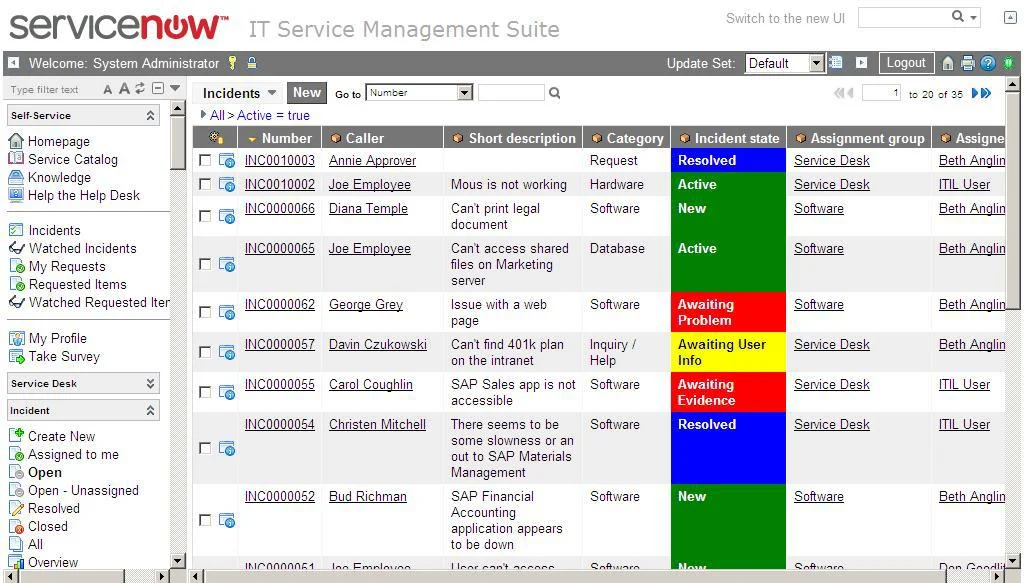Click the Logout button
The image size is (1024, 583).
pyautogui.click(x=906, y=63)
